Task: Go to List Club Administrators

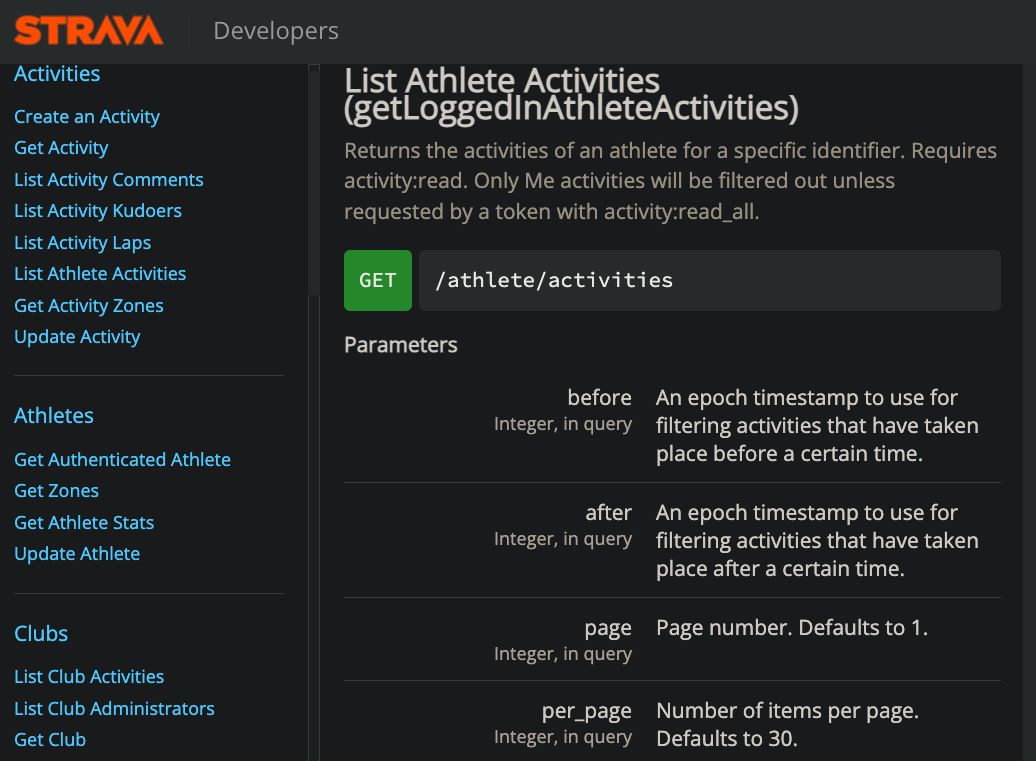Action: pos(114,709)
